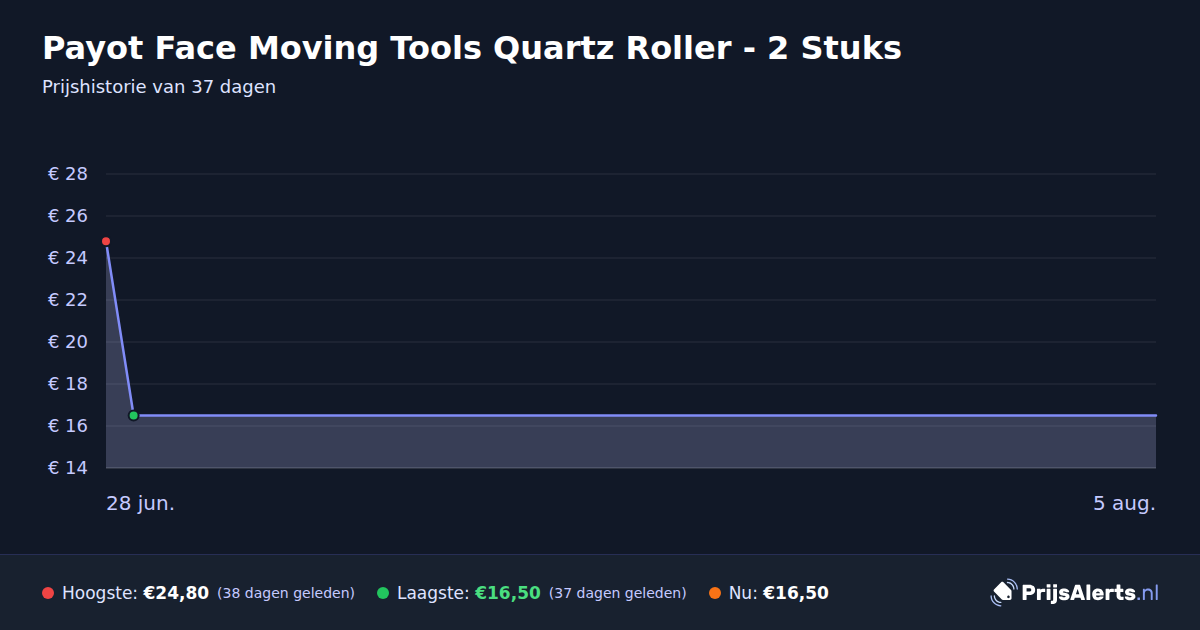The height and width of the screenshot is (630, 1200).
Task: Click the red highest-price dot on chart
Action: point(106,241)
